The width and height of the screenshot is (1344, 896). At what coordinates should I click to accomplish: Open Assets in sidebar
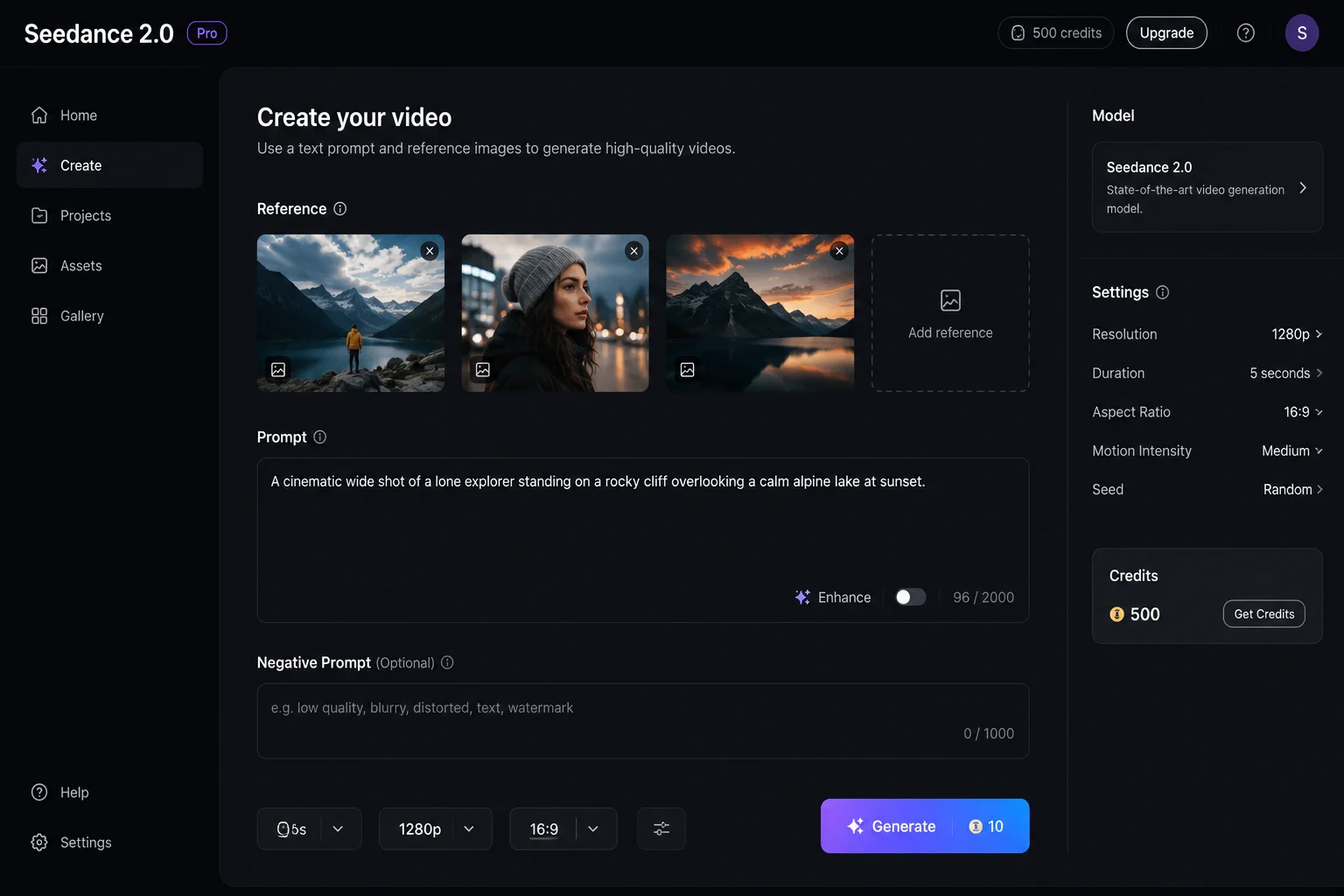[109, 266]
